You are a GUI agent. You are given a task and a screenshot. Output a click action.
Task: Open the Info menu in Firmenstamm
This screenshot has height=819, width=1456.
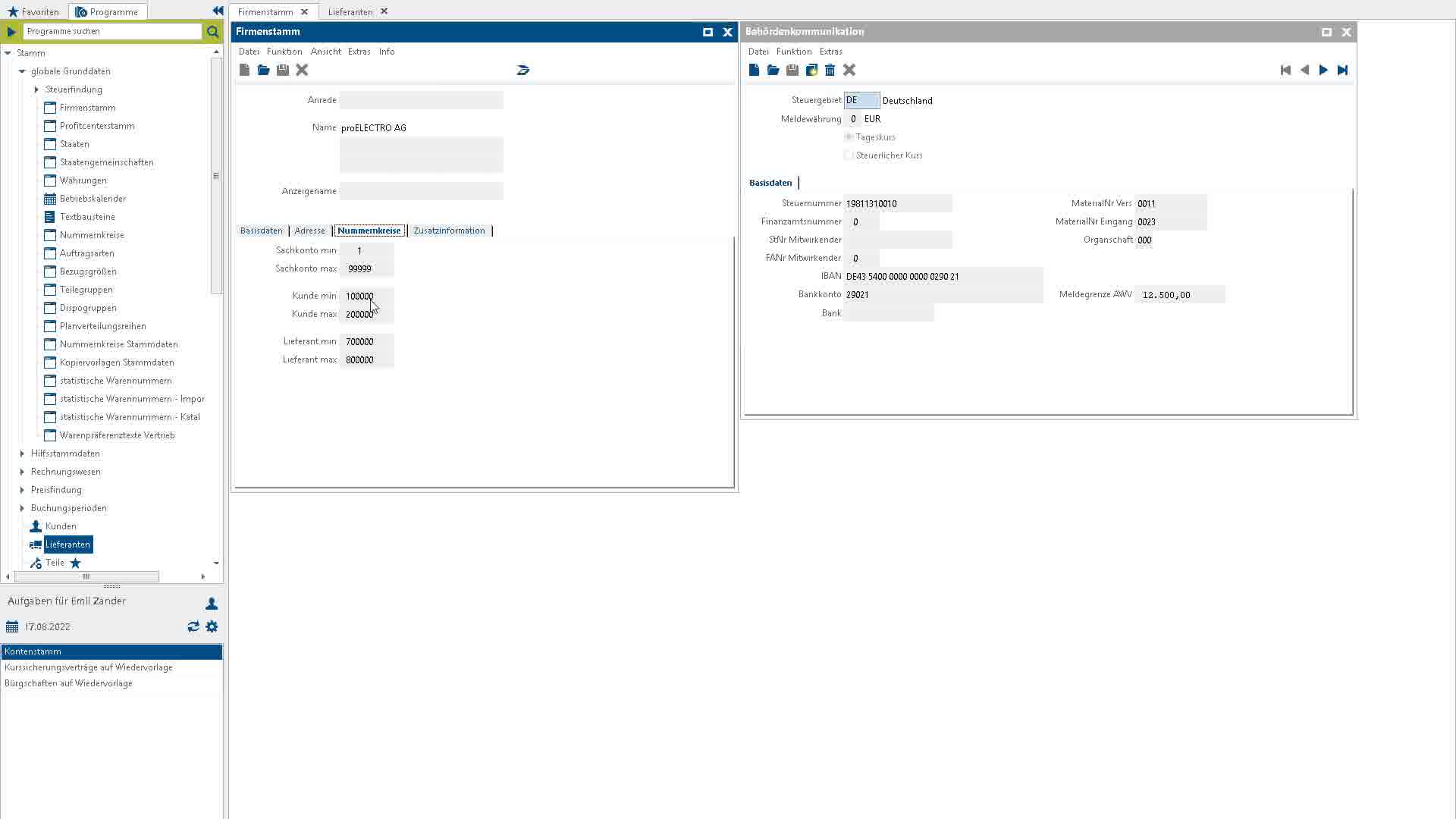pos(387,52)
